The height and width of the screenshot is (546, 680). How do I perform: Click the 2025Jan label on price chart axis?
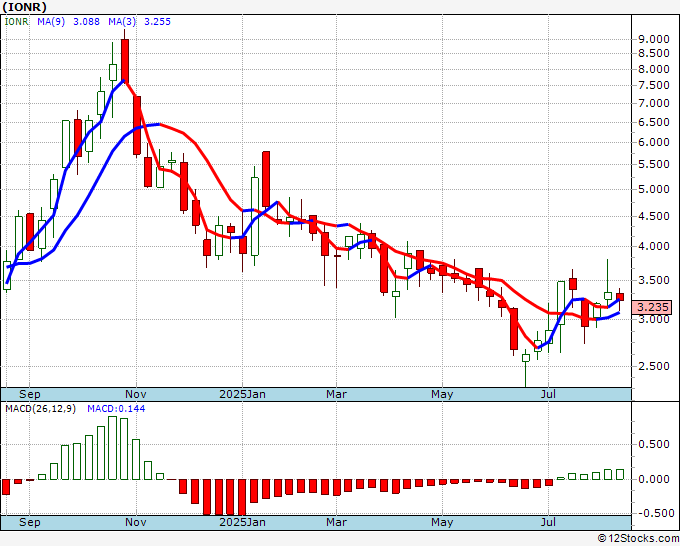pyautogui.click(x=242, y=394)
